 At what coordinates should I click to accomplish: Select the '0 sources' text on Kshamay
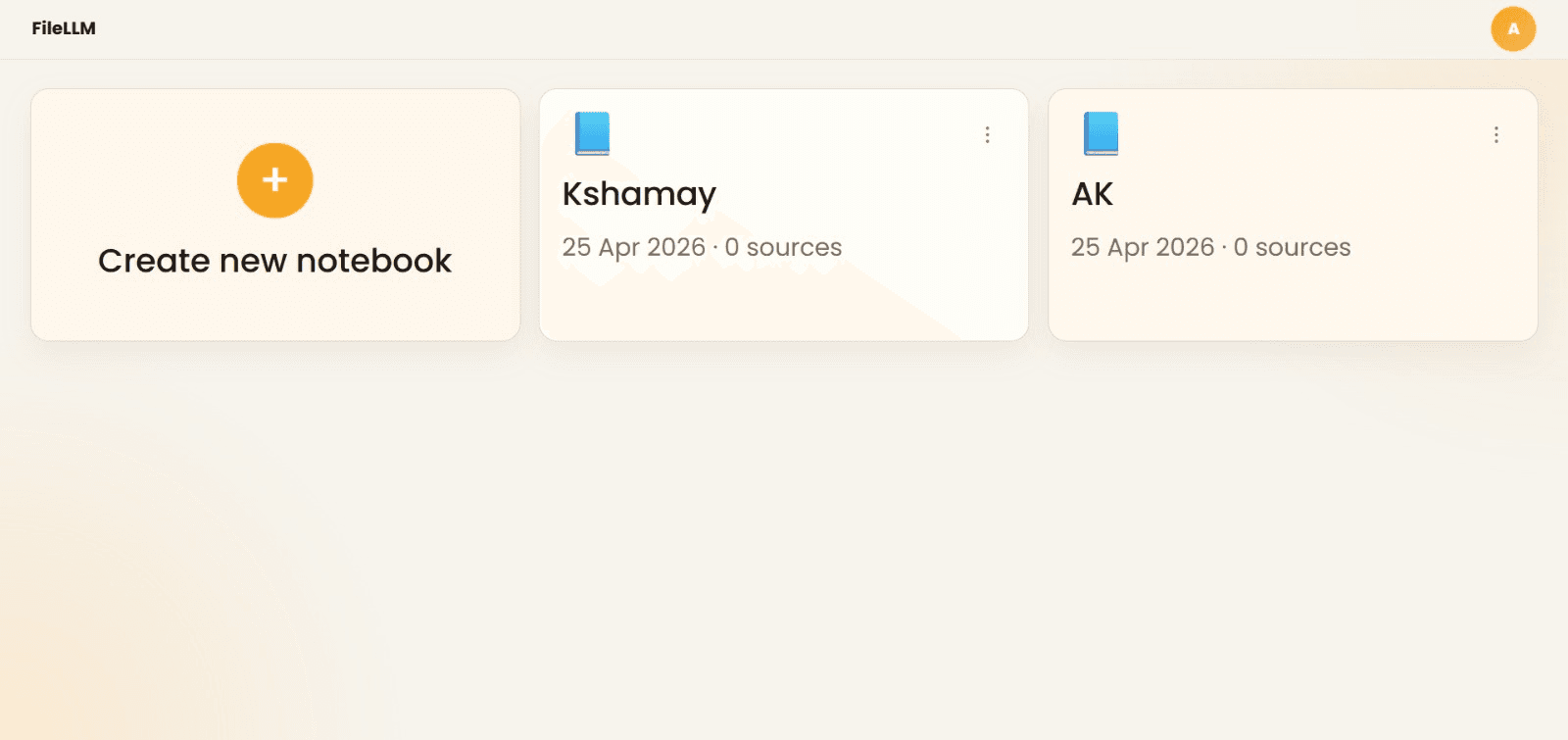point(783,247)
